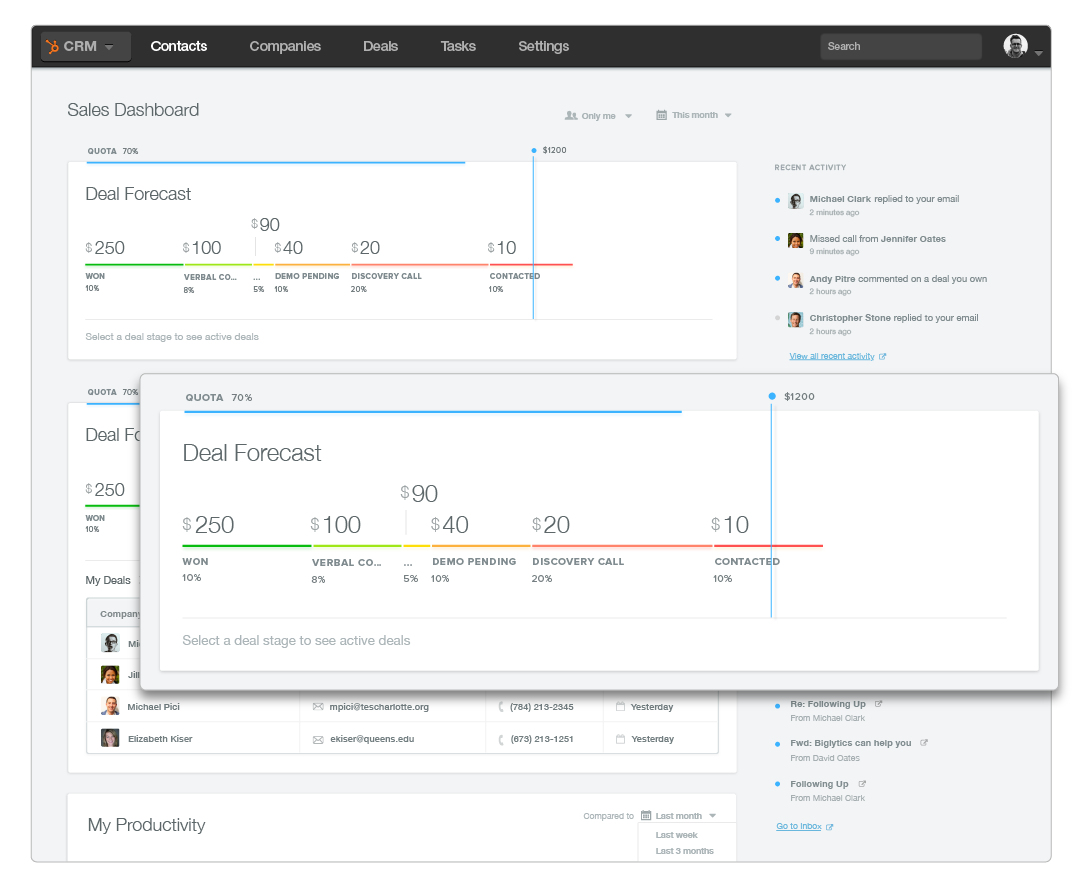Open the 'Only me' owner filter dropdown
The height and width of the screenshot is (887, 1081).
click(x=598, y=116)
